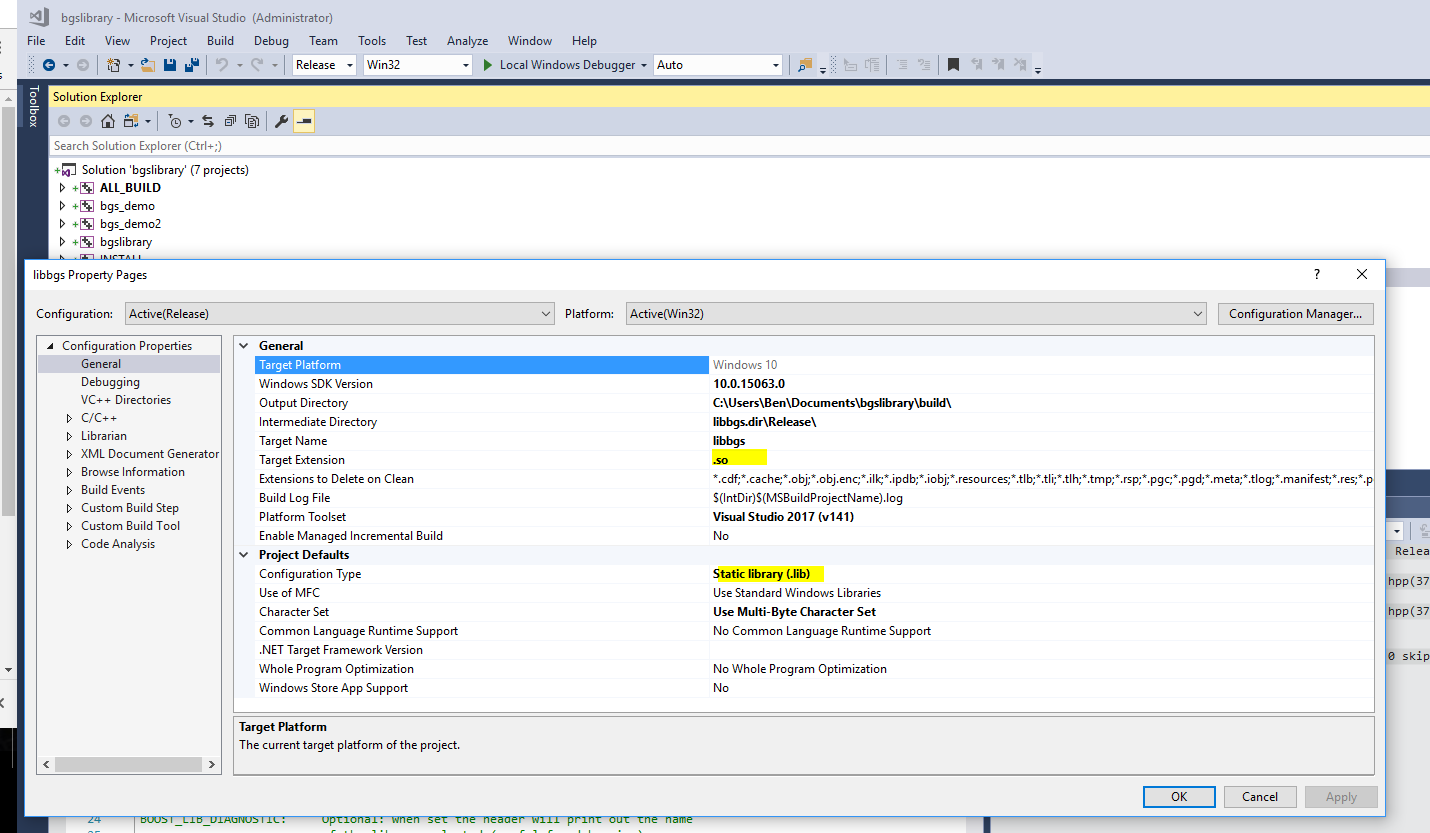Open the Toolbox side tab

pos(33,106)
